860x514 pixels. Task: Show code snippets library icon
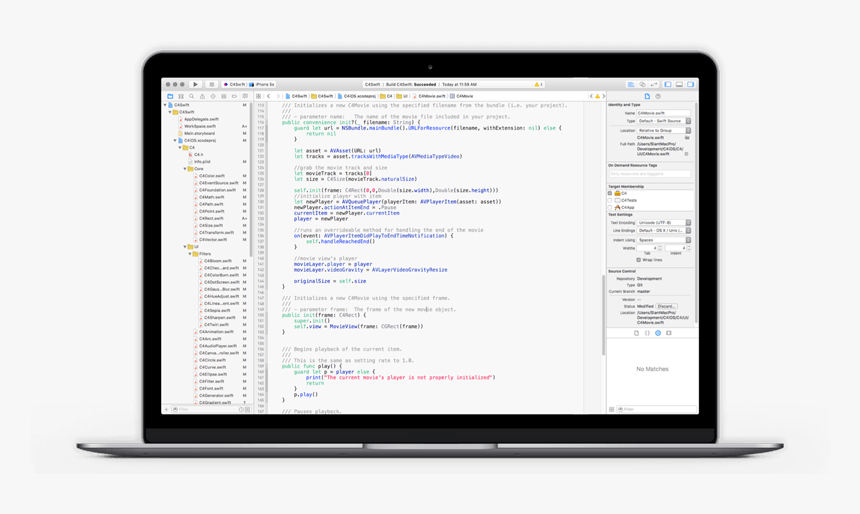pyautogui.click(x=647, y=333)
